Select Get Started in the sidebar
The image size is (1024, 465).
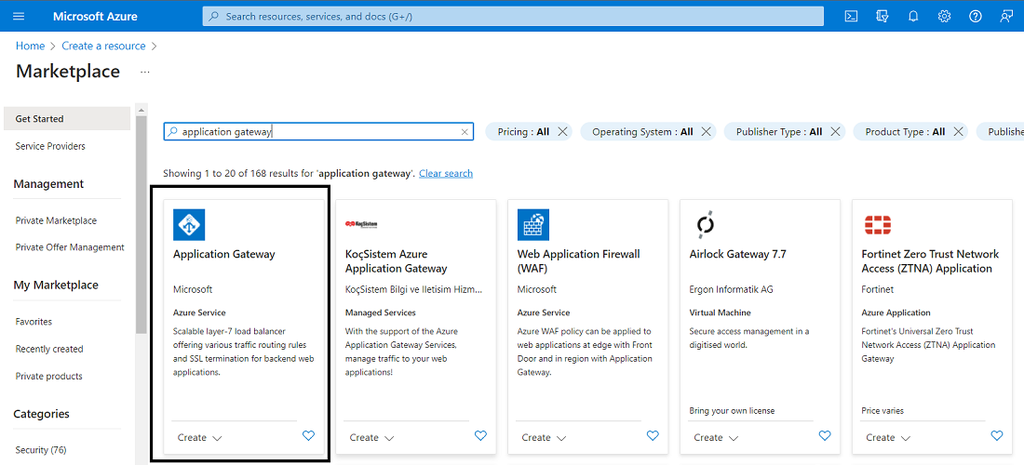coord(67,119)
